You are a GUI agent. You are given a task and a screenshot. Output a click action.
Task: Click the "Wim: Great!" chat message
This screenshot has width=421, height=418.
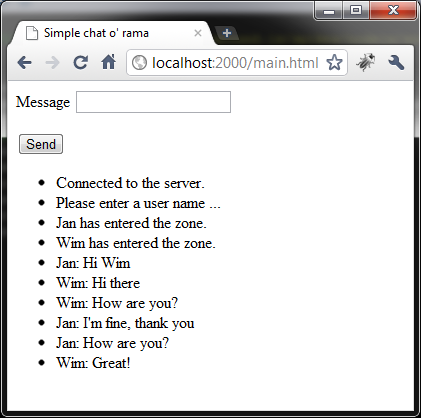tap(93, 363)
